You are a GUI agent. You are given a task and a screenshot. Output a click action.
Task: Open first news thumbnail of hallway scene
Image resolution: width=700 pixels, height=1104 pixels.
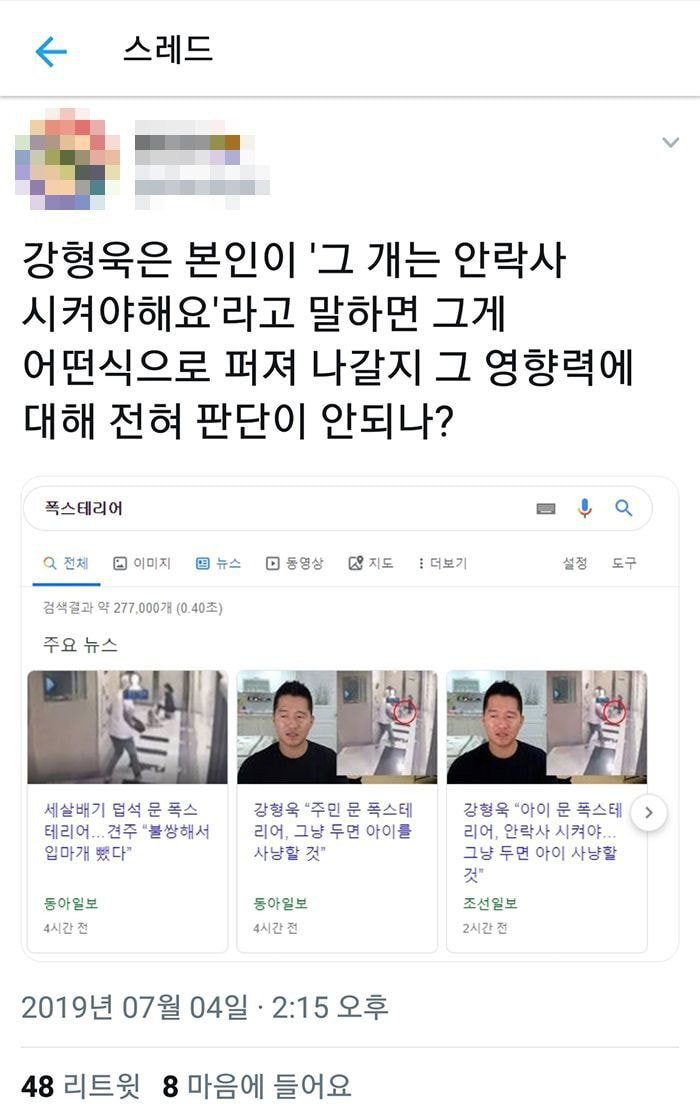pyautogui.click(x=127, y=727)
